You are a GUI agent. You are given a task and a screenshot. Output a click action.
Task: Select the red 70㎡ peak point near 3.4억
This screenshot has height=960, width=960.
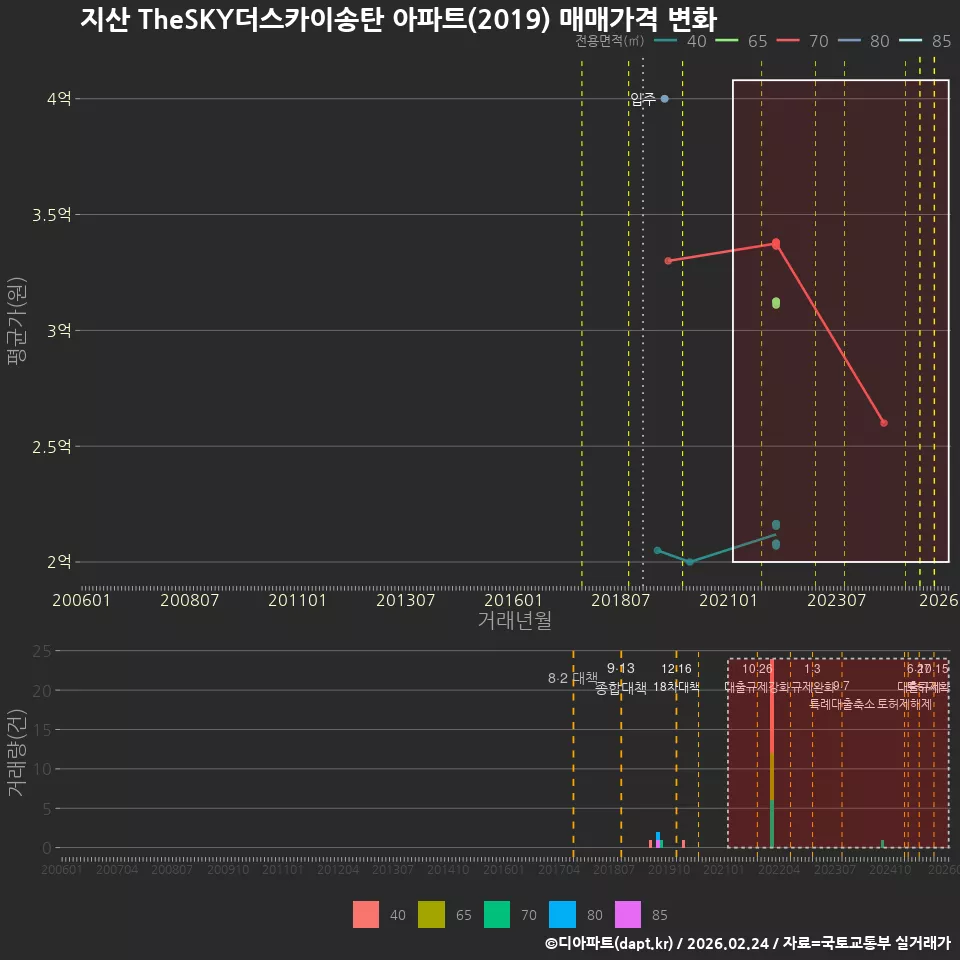tap(776, 244)
